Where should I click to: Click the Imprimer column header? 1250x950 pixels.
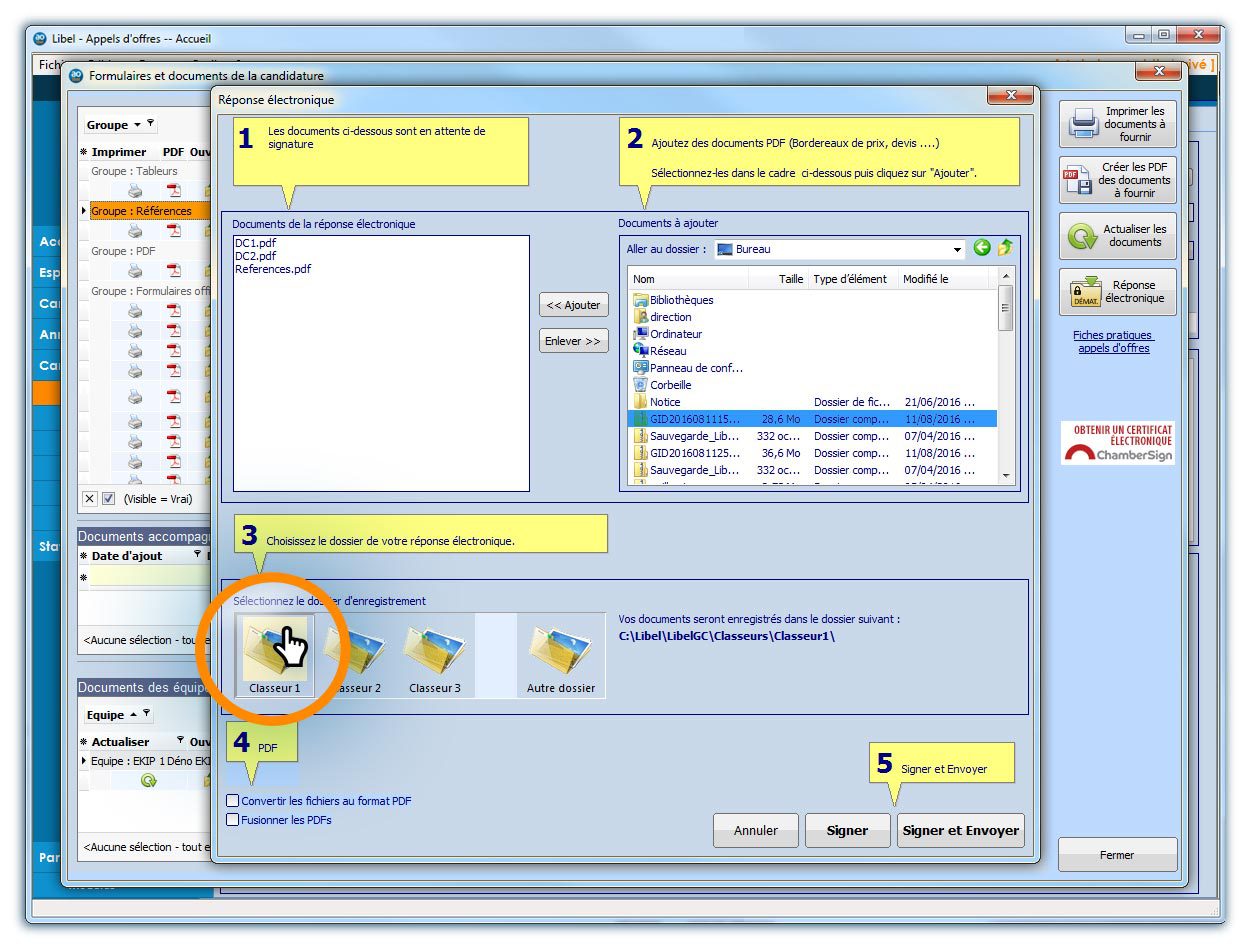coord(119,152)
